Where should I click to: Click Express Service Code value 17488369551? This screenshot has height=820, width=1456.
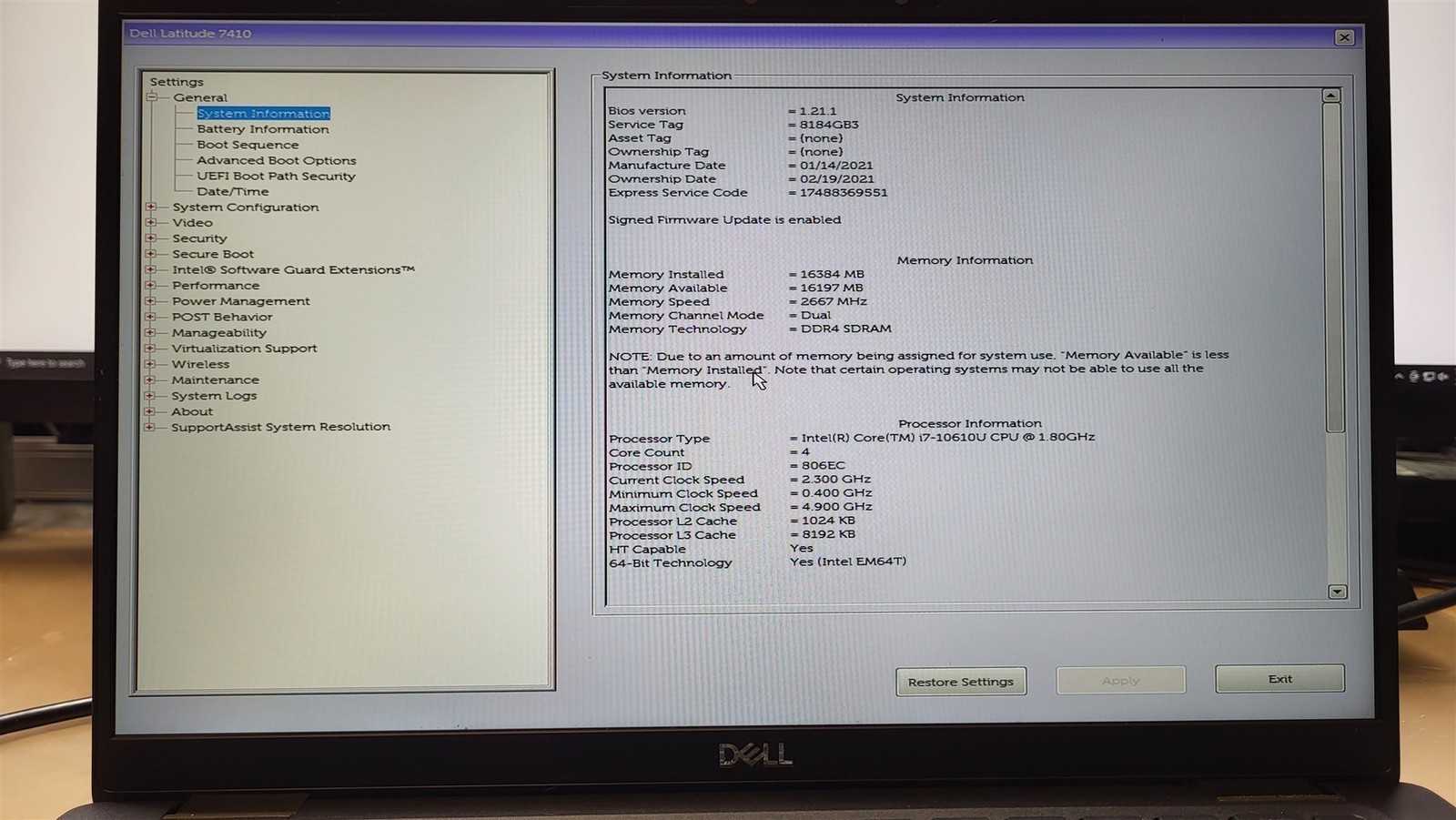coord(844,193)
